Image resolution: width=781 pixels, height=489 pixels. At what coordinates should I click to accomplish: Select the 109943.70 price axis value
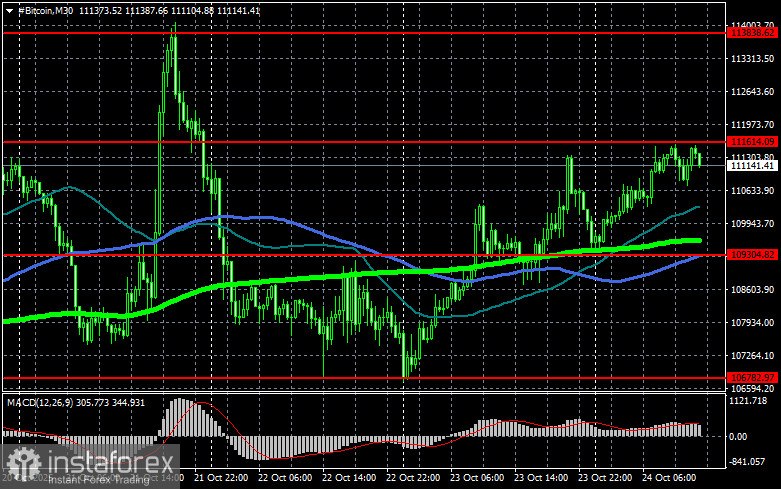pos(752,224)
